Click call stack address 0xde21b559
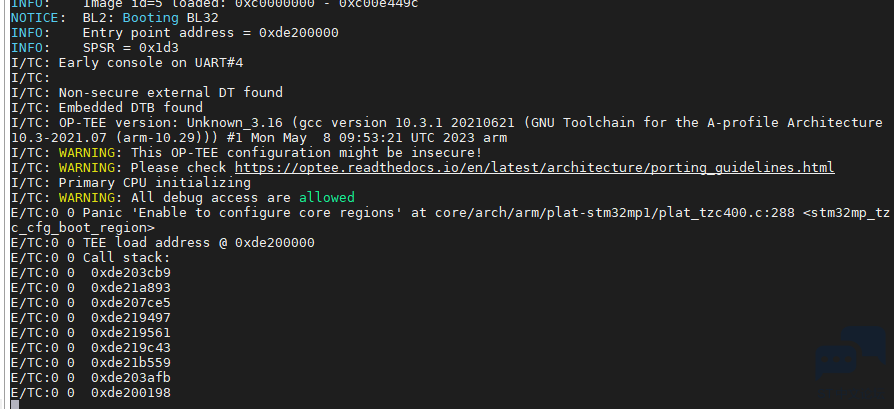This screenshot has height=409, width=894. click(x=131, y=363)
